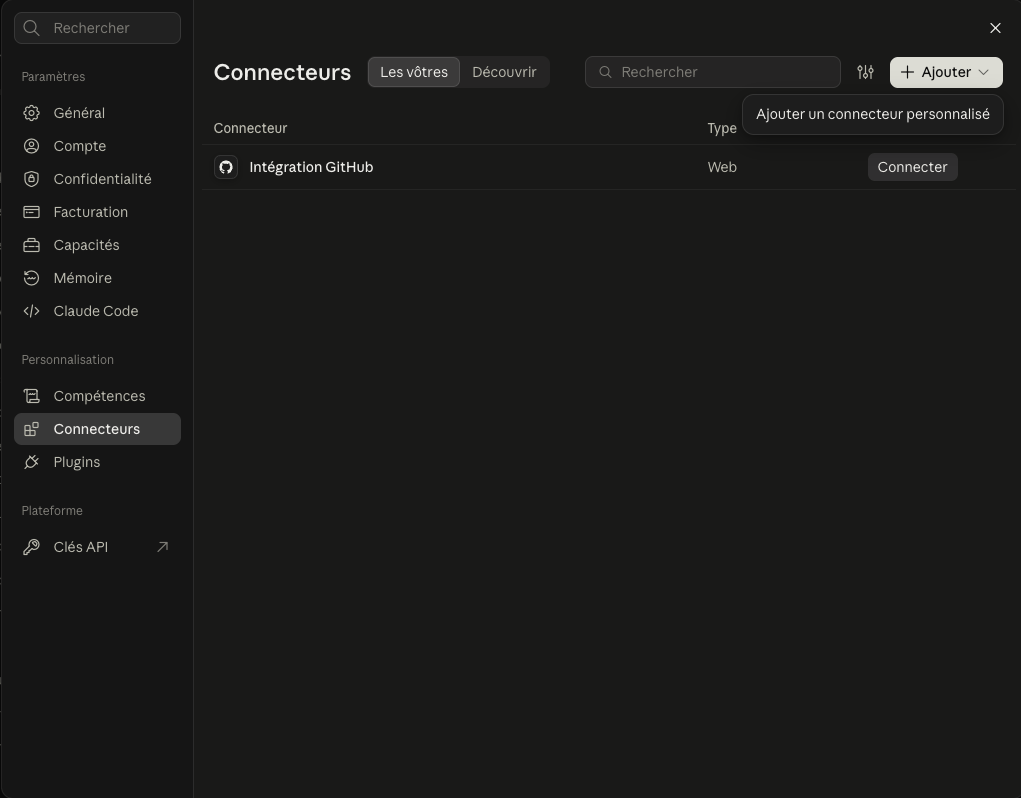
Task: Open the Clés API link
Action: tap(97, 547)
